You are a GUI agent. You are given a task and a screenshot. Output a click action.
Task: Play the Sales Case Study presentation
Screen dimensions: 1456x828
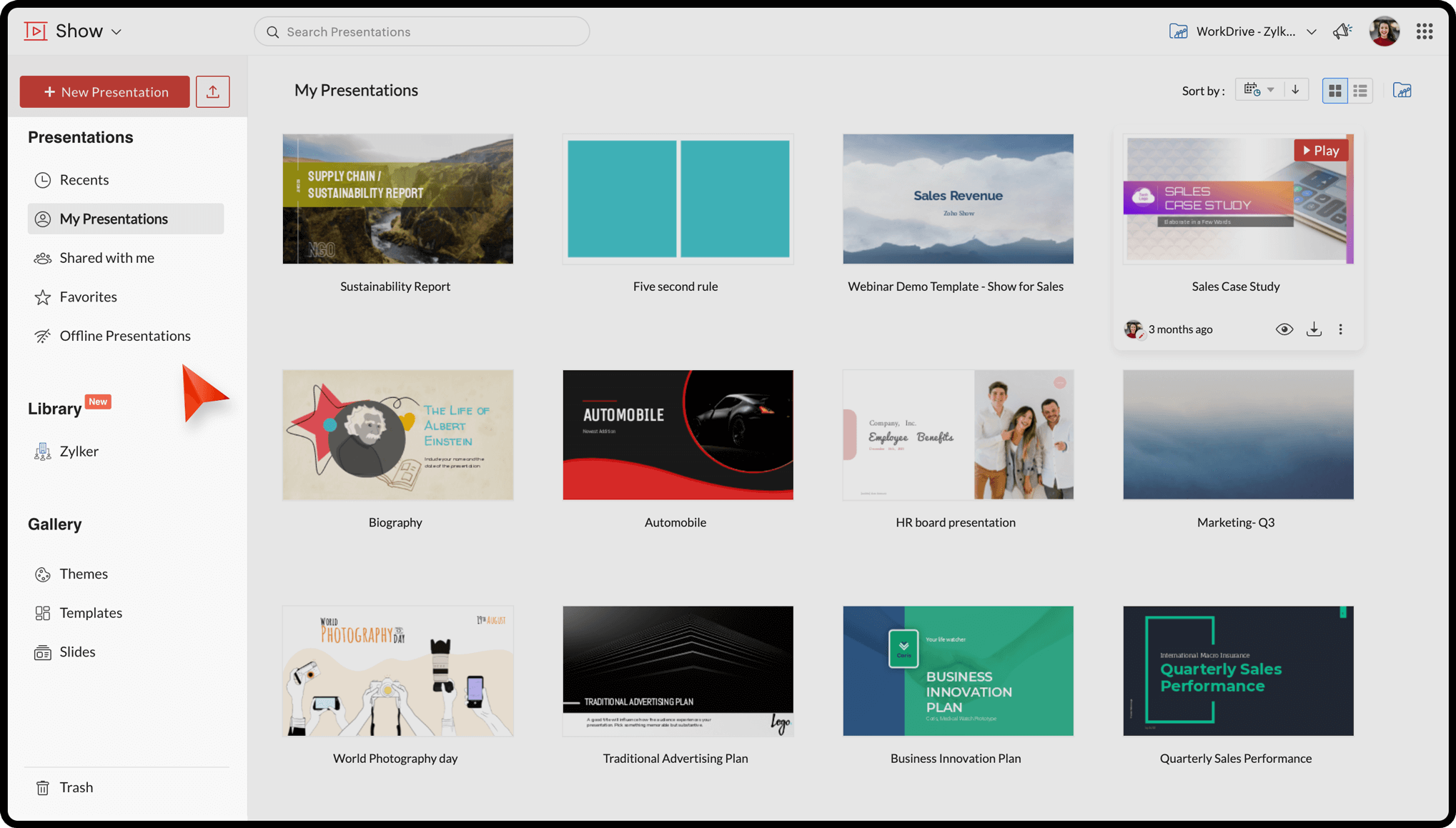pos(1320,150)
